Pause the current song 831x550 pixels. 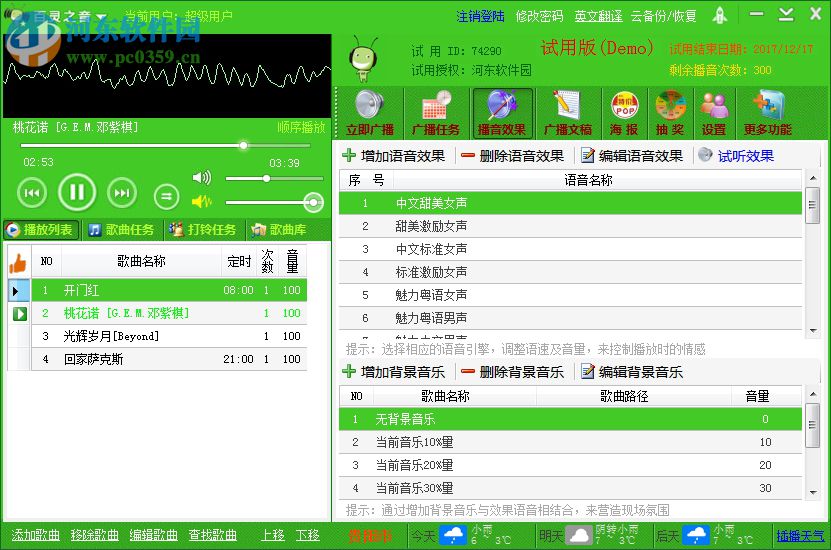coord(77,192)
